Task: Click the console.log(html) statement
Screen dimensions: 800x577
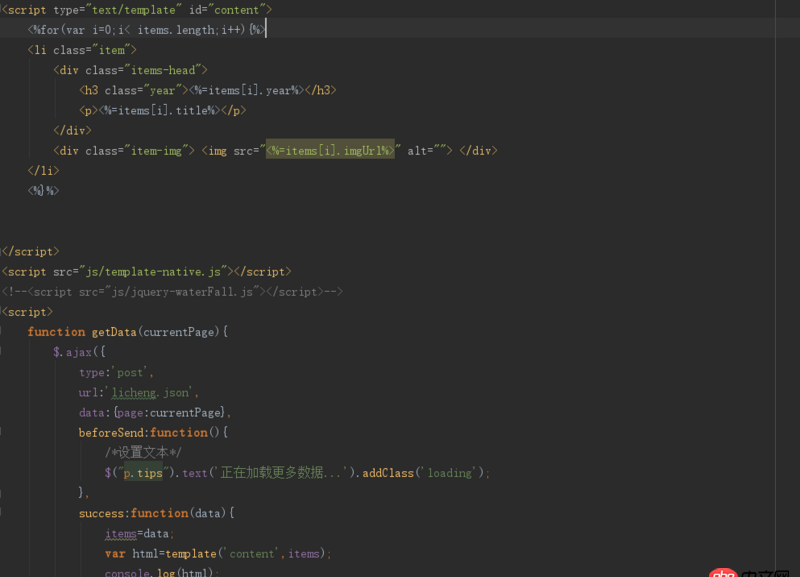Action: point(160,571)
